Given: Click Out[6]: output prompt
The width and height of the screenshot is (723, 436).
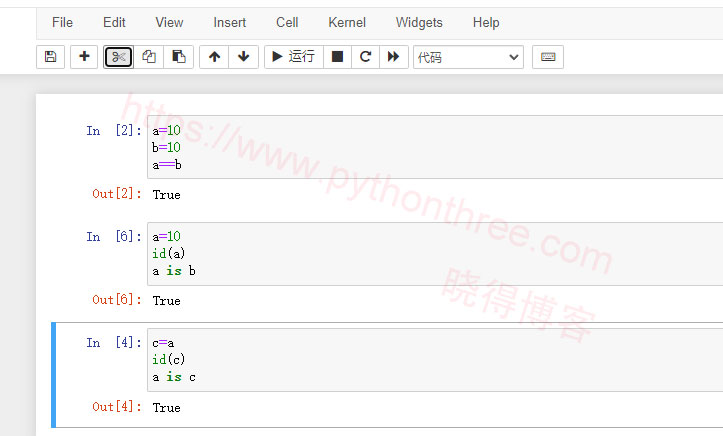Looking at the screenshot, I should tap(117, 300).
